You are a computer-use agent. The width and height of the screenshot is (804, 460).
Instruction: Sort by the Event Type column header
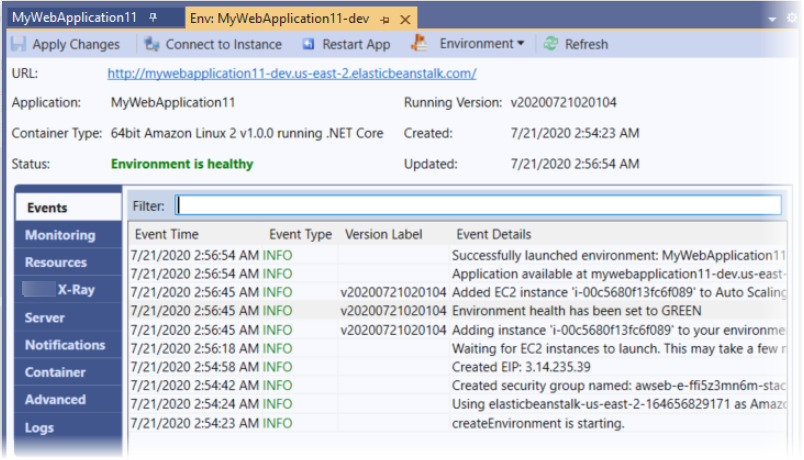[300, 234]
